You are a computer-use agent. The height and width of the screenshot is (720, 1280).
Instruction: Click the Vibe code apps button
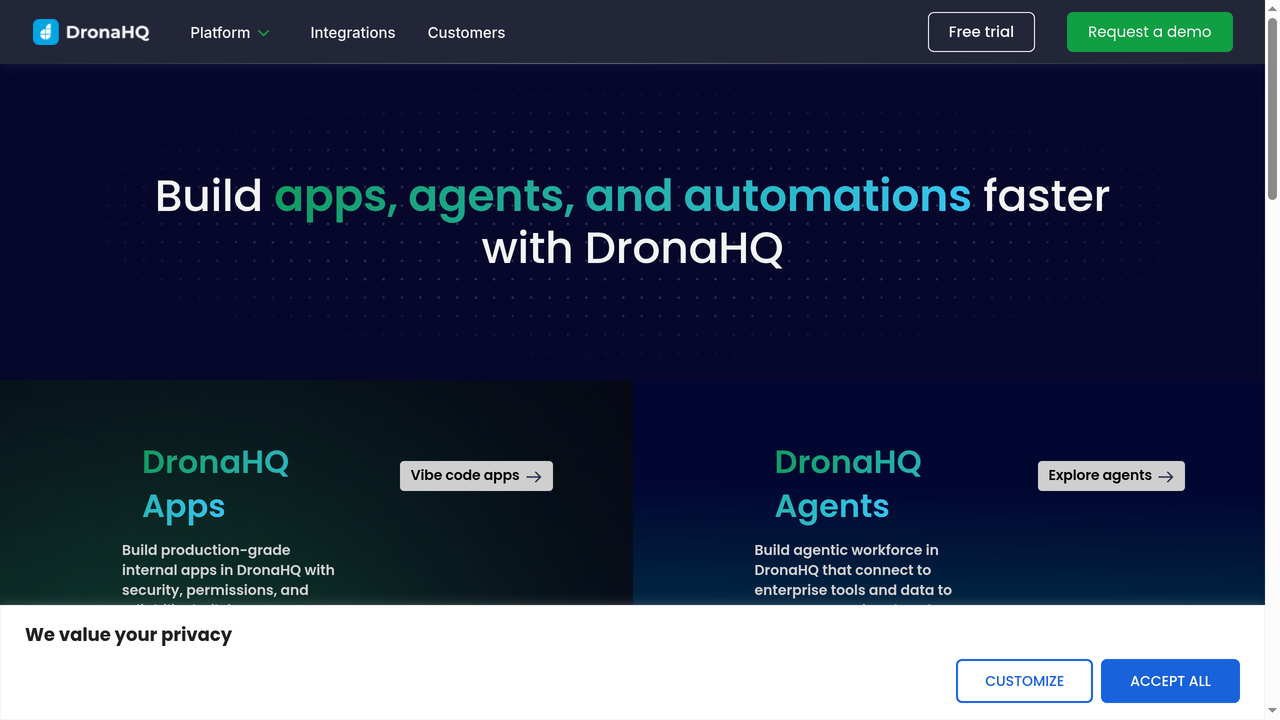pos(476,476)
